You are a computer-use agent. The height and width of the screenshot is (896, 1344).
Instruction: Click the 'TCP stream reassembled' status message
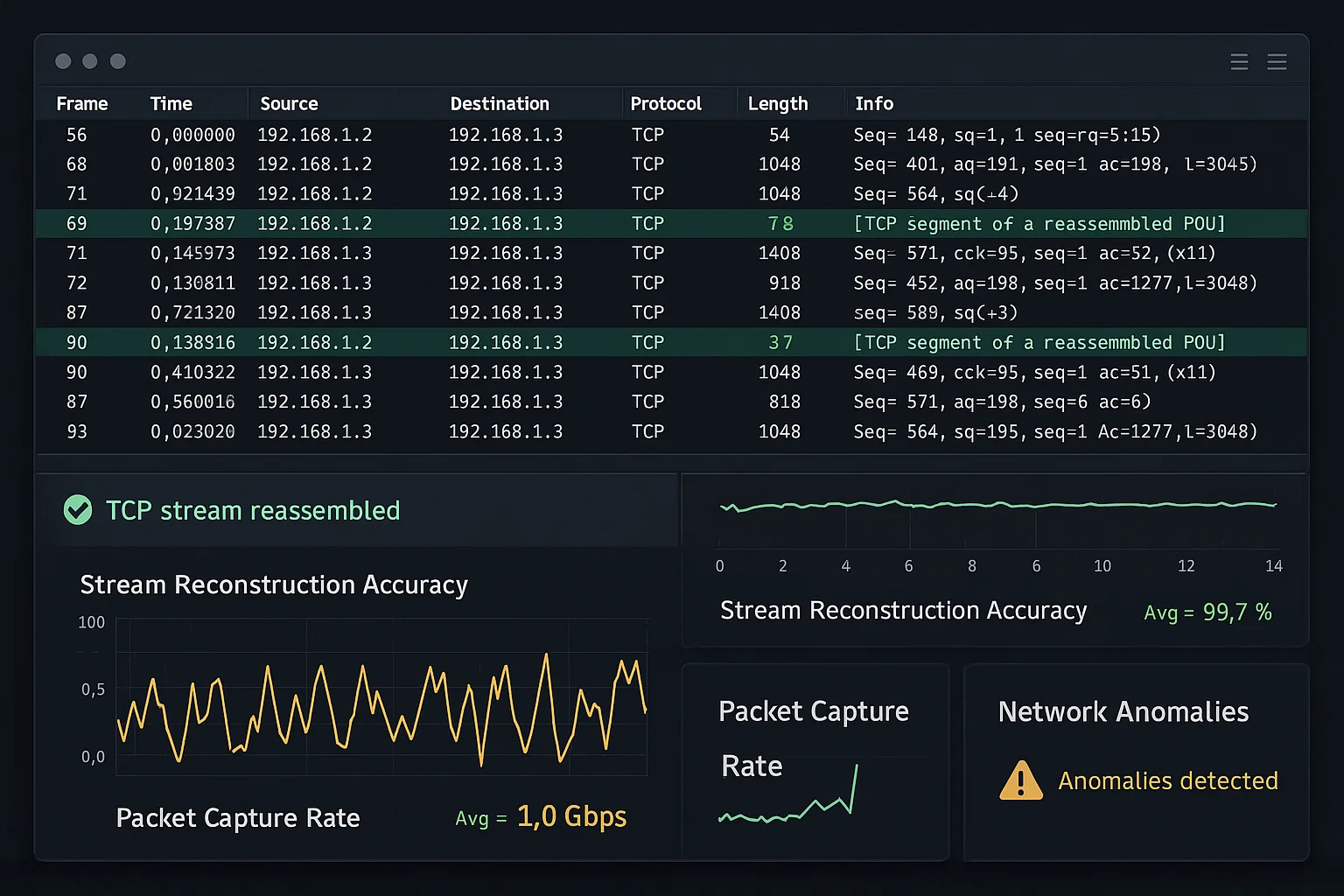(x=253, y=510)
